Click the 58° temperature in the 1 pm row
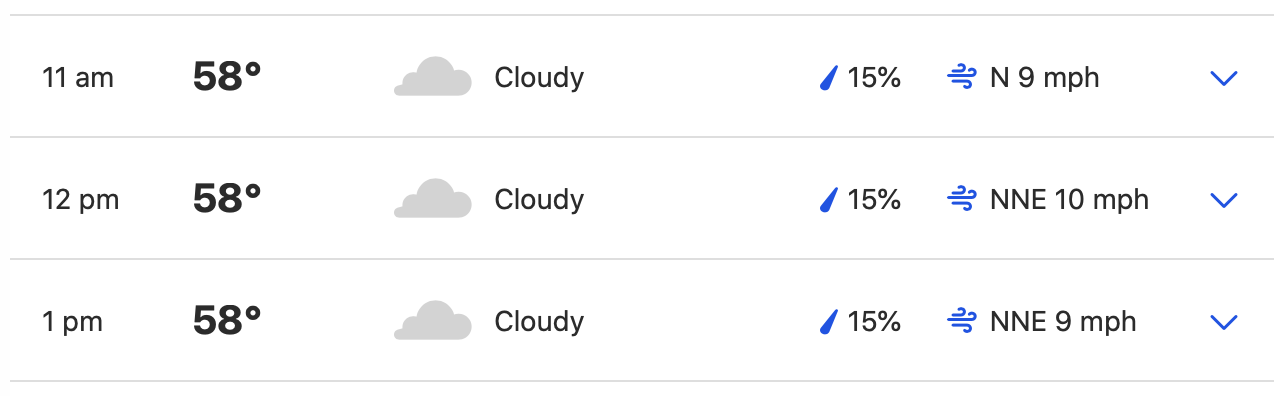 coord(227,321)
